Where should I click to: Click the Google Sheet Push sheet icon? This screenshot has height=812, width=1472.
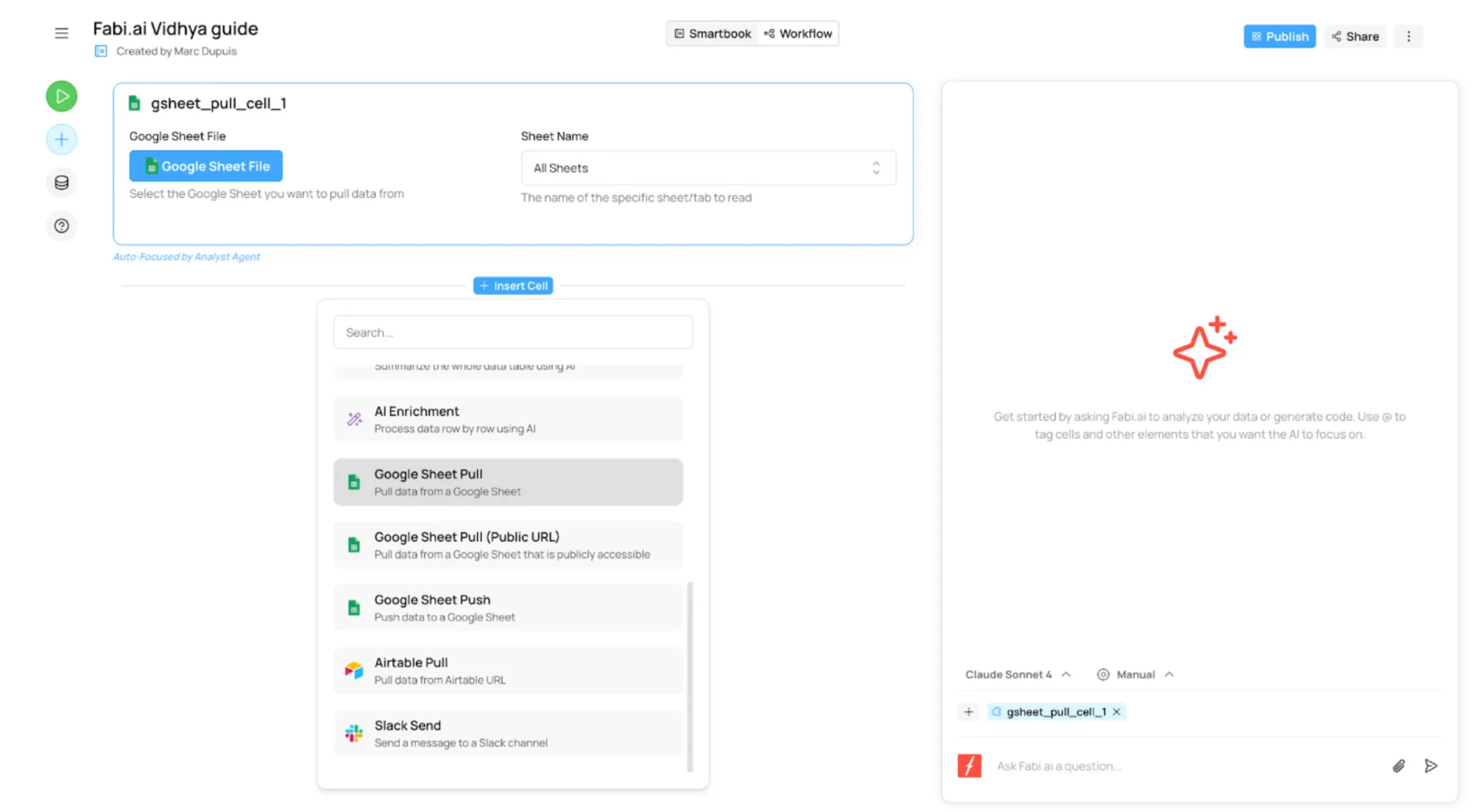[x=354, y=608]
